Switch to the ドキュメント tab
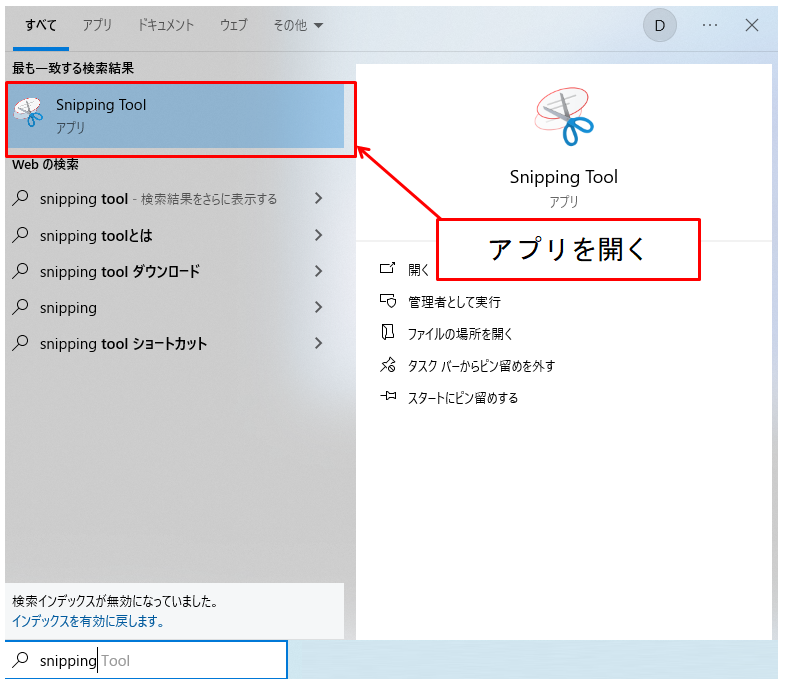Viewport: 785px width, 684px height. pos(166,25)
